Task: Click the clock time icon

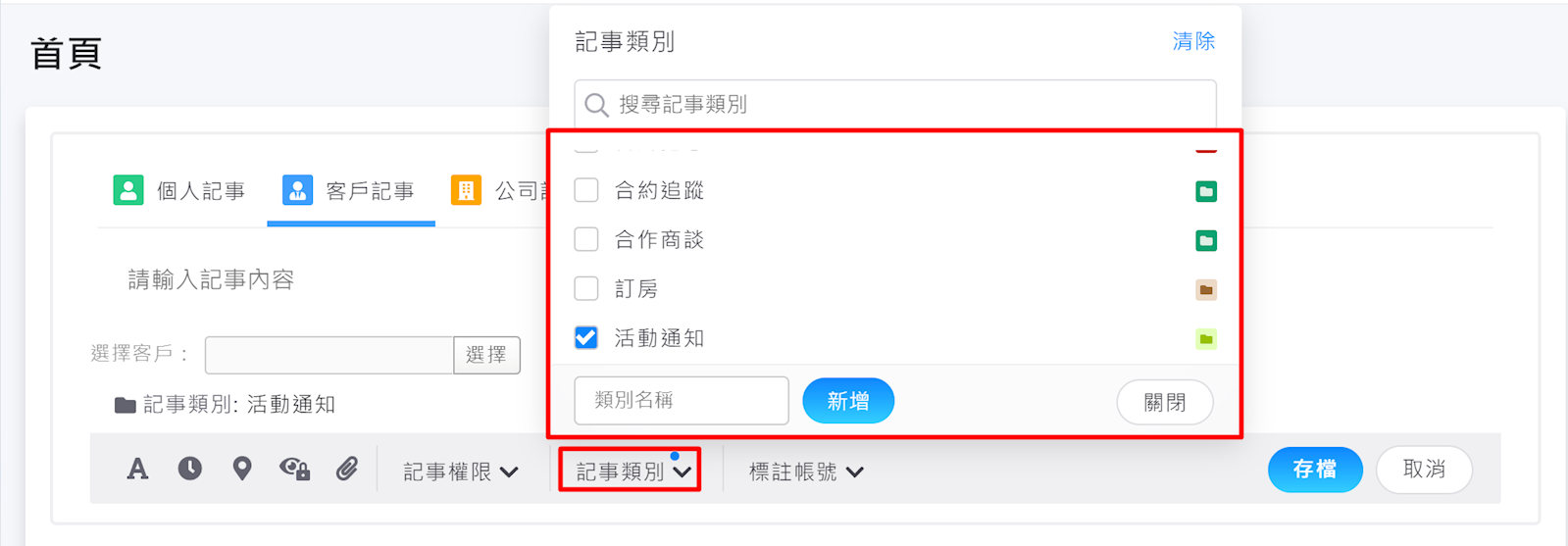Action: point(190,469)
